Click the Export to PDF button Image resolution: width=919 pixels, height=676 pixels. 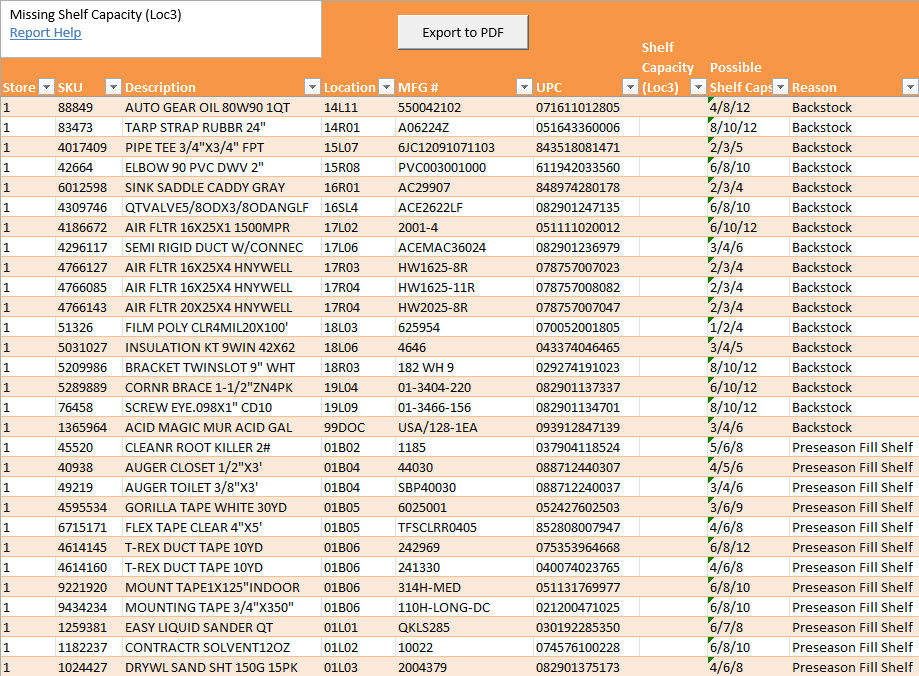(x=463, y=32)
